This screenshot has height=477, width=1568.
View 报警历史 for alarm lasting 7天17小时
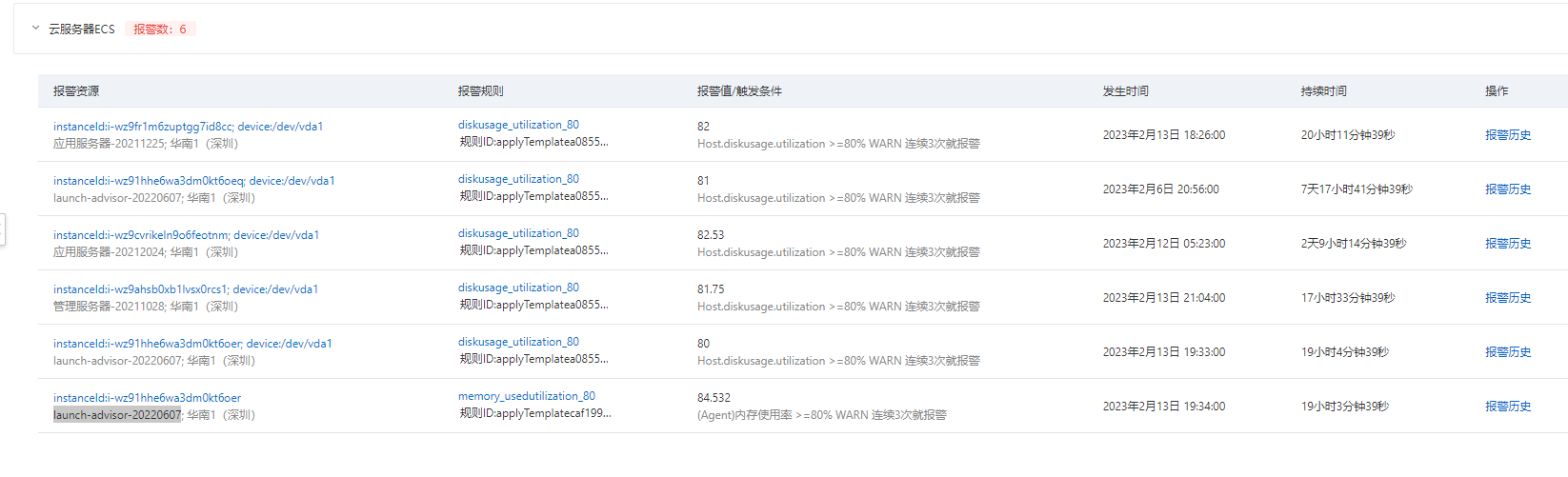pyautogui.click(x=1507, y=189)
